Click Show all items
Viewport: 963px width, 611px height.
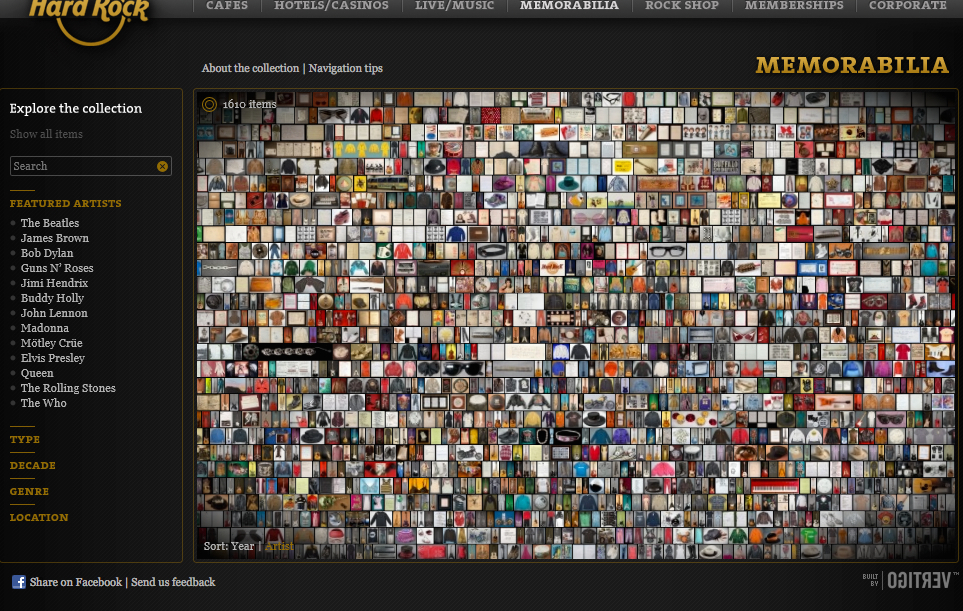click(46, 134)
